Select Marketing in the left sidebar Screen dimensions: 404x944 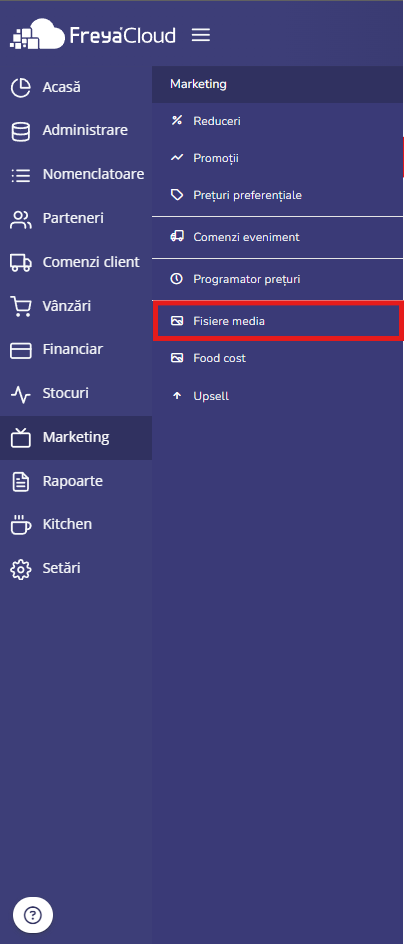pos(76,438)
